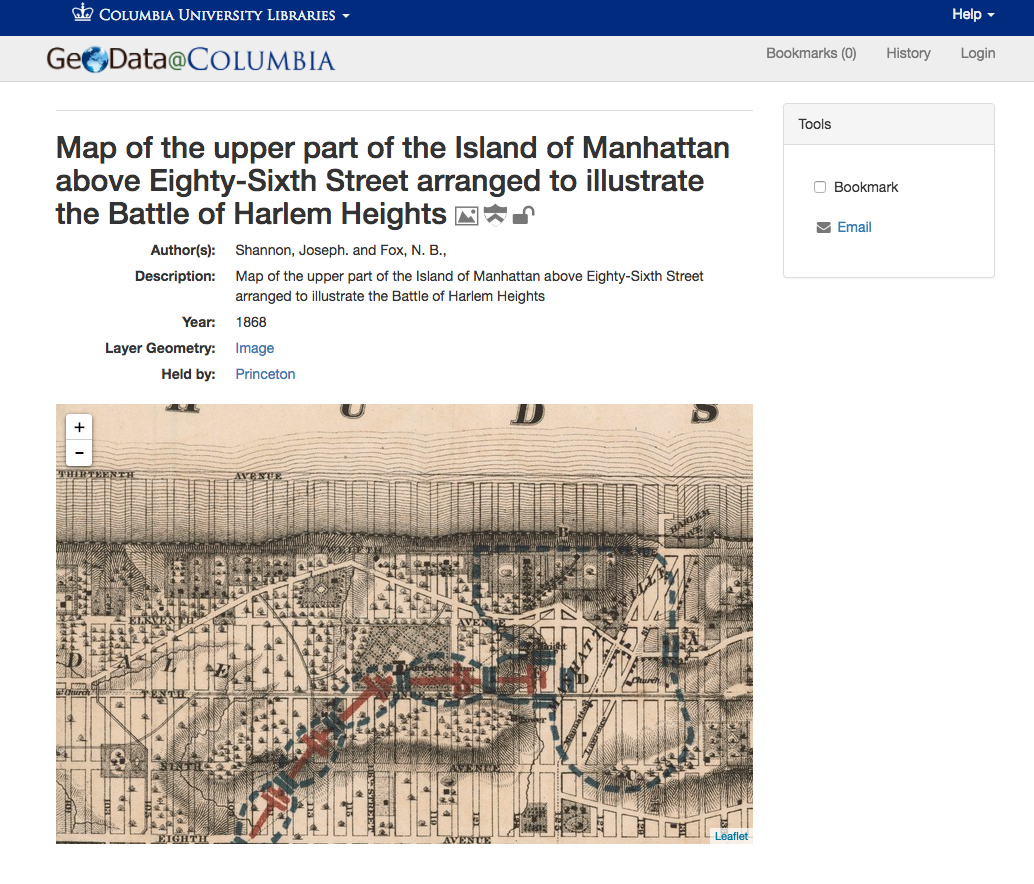
Task: Zoom out on the map
Action: click(x=79, y=453)
